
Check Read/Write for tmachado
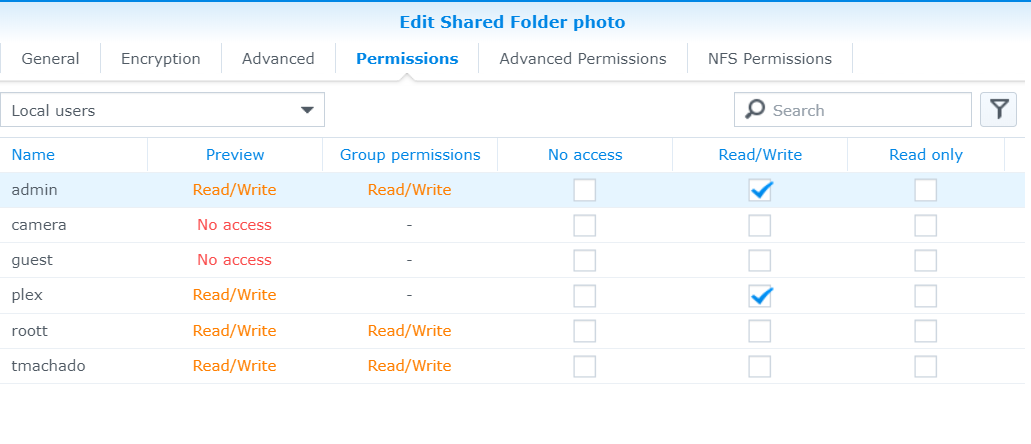pos(760,366)
